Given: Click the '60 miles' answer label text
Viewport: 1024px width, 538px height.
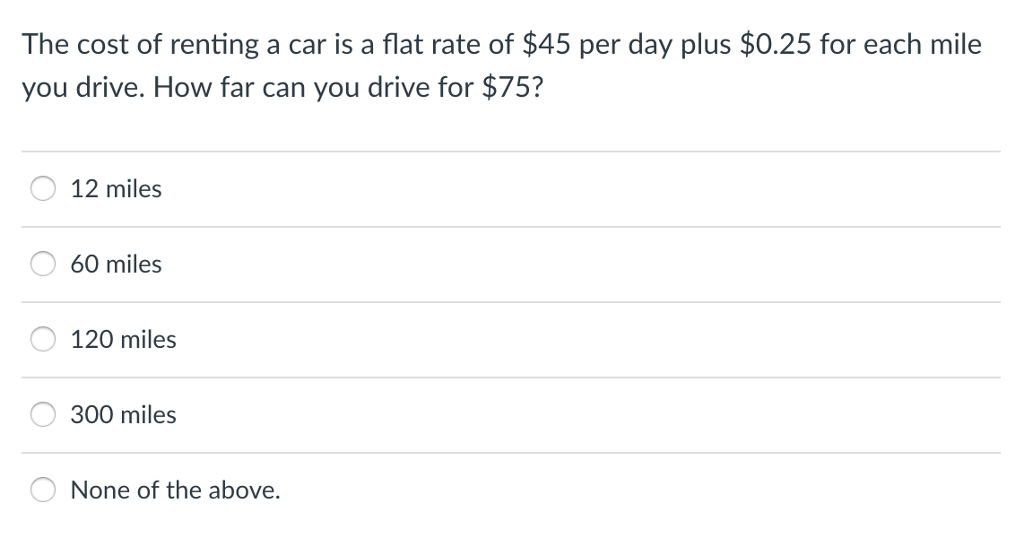Looking at the screenshot, I should point(116,264).
